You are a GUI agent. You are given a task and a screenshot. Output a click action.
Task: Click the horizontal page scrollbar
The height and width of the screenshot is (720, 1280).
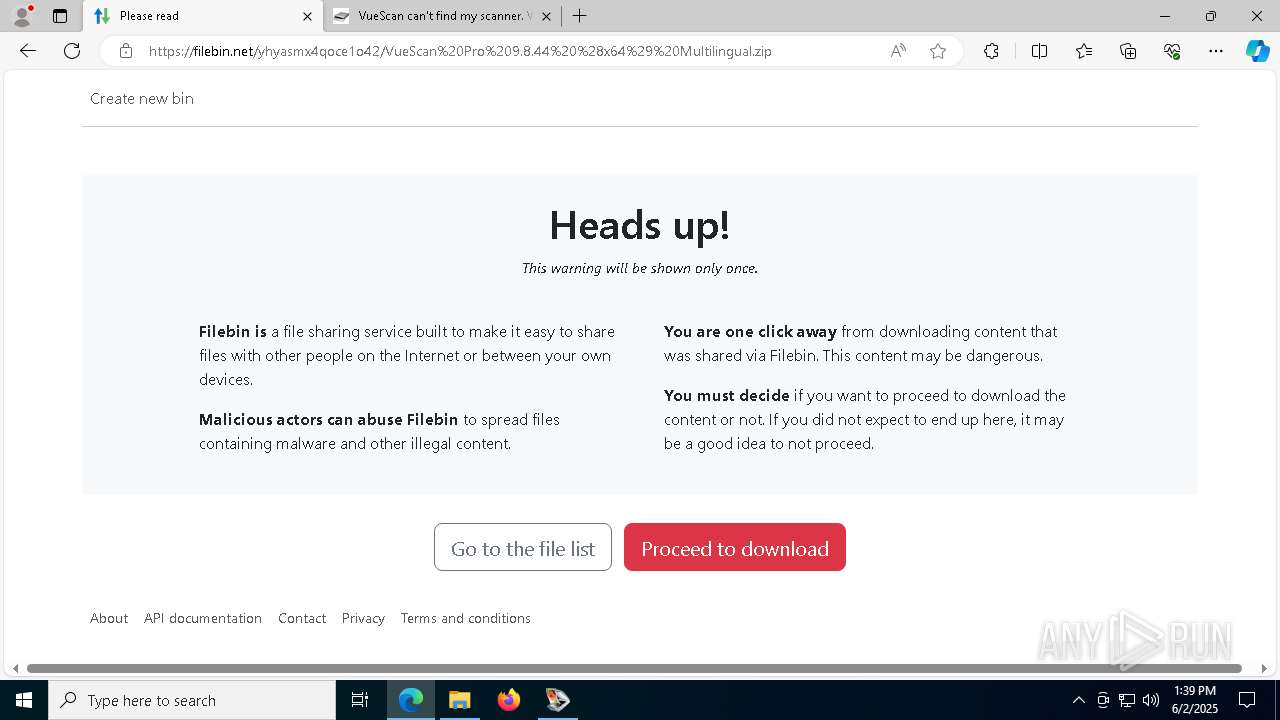tap(634, 668)
